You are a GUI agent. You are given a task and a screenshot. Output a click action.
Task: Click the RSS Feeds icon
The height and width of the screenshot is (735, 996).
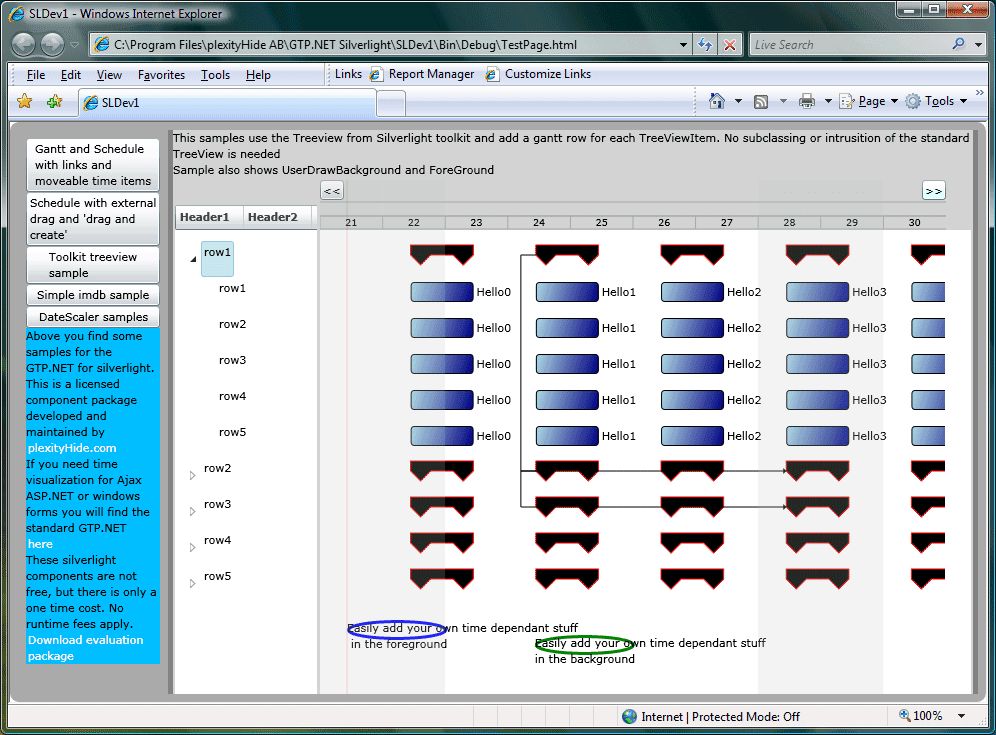tap(760, 102)
